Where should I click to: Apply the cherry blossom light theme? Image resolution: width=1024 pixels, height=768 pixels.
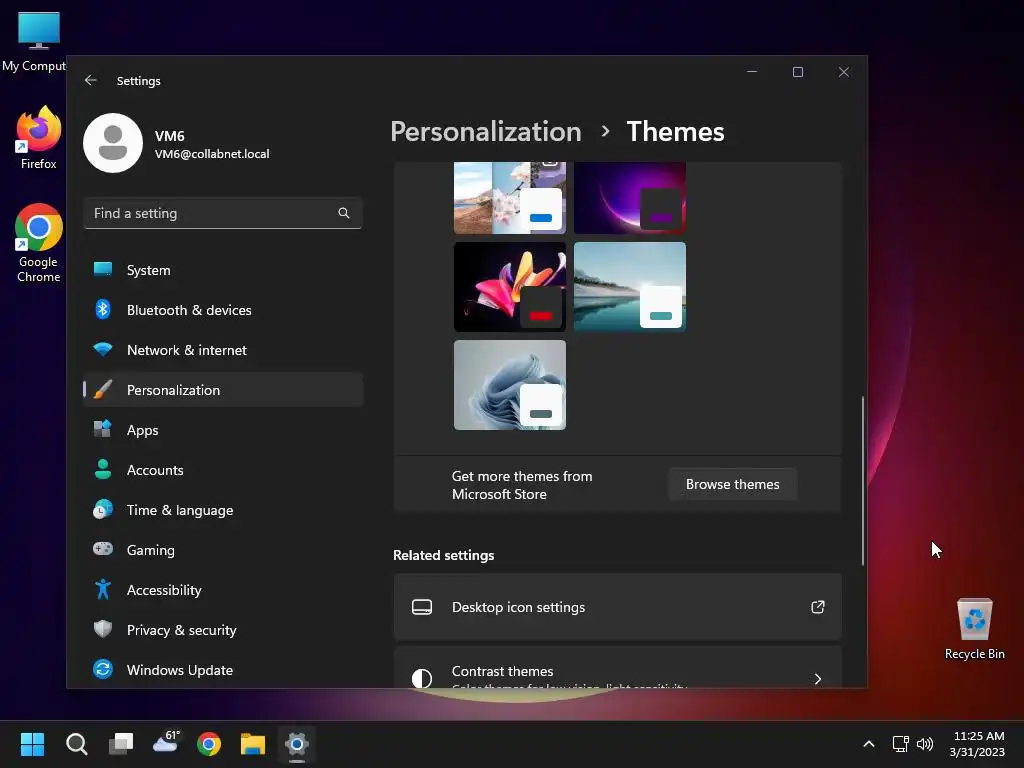point(510,198)
